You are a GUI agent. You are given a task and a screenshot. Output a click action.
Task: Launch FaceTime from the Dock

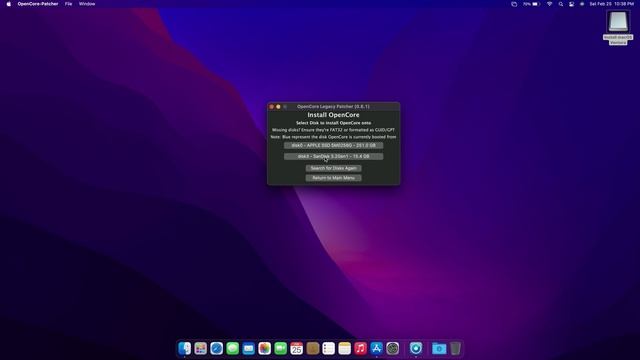click(x=280, y=348)
